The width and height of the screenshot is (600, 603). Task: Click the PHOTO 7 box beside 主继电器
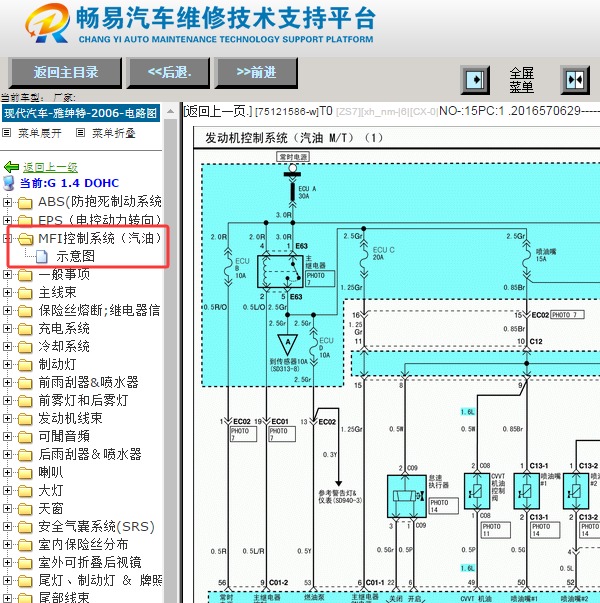pyautogui.click(x=320, y=278)
